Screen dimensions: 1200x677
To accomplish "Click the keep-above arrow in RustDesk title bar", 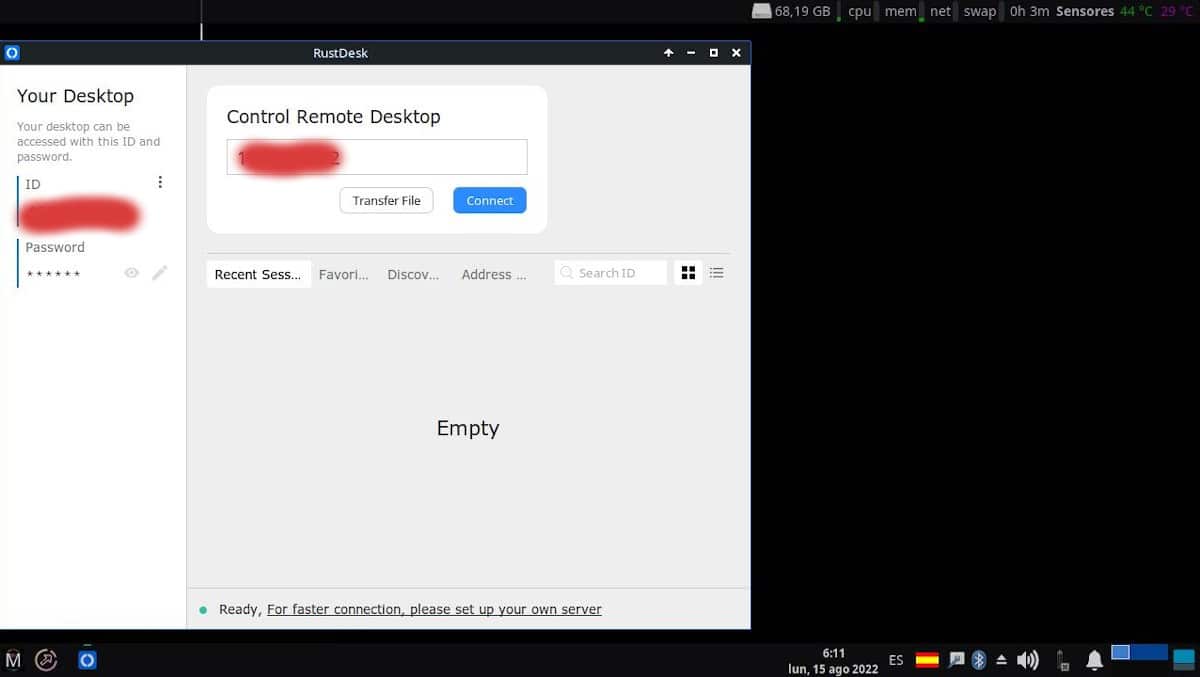I will (x=669, y=53).
